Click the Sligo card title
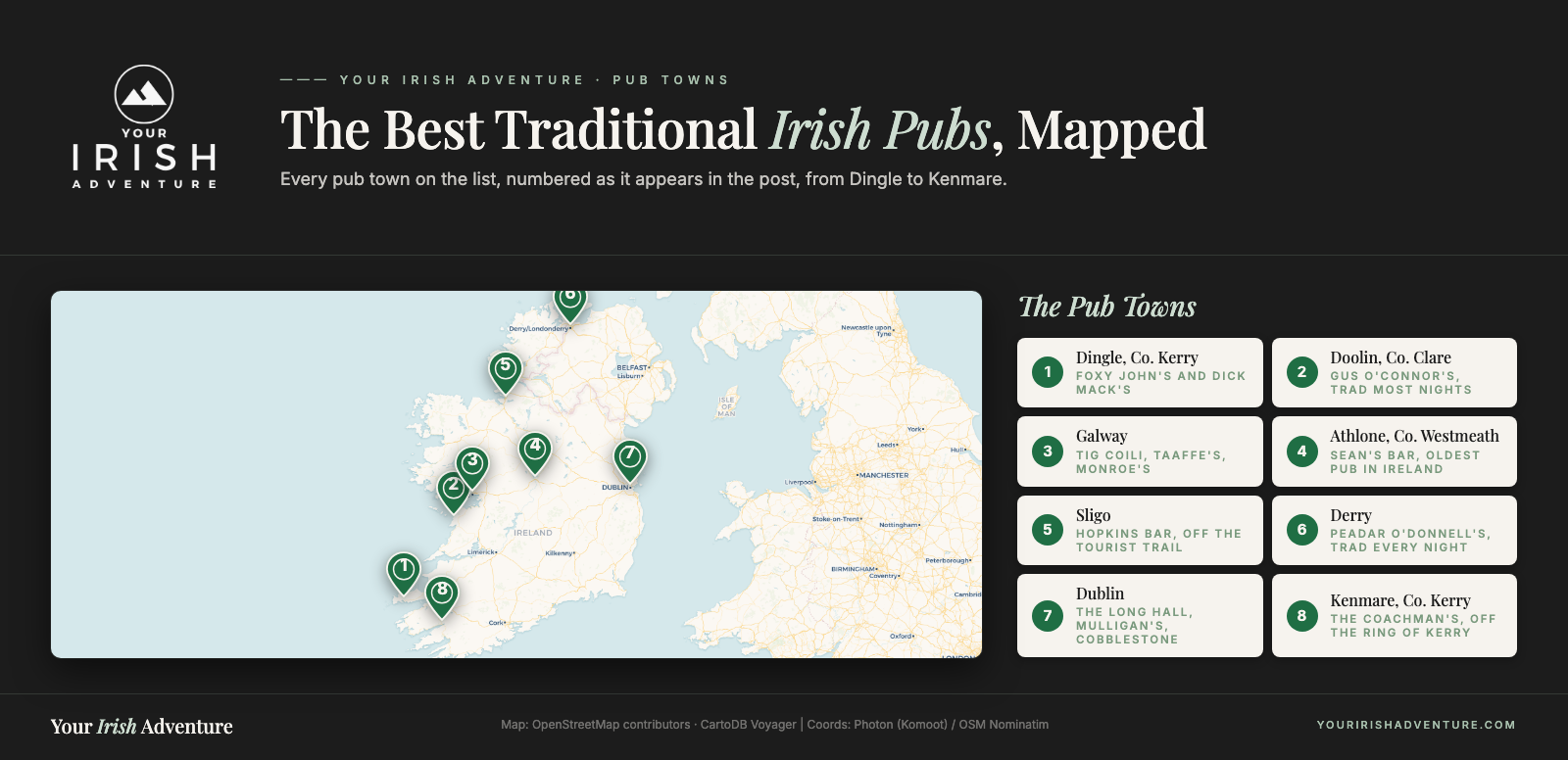Screen dimensions: 1568x760 point(1094,515)
